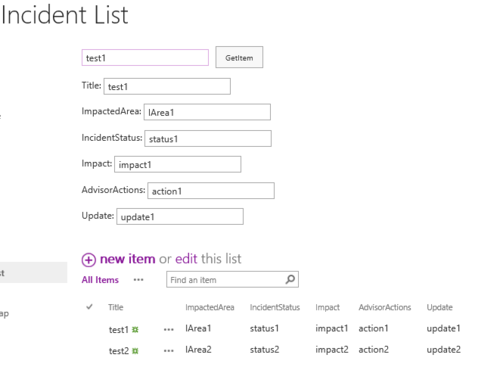Switch to the All Items view
Screen dimensions: 500x367
[x=100, y=280]
